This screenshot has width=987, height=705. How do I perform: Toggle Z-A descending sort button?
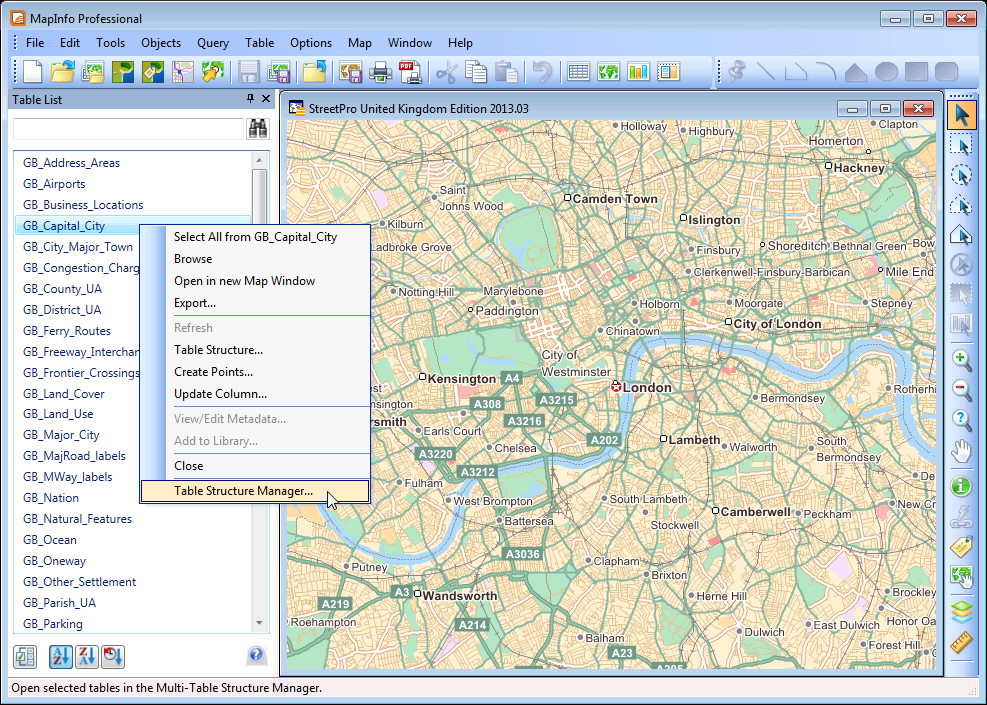click(87, 657)
